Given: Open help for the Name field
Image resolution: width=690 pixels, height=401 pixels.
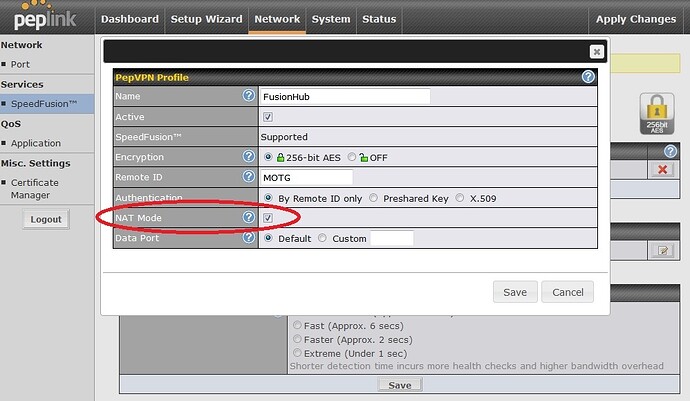Looking at the screenshot, I should point(249,95).
